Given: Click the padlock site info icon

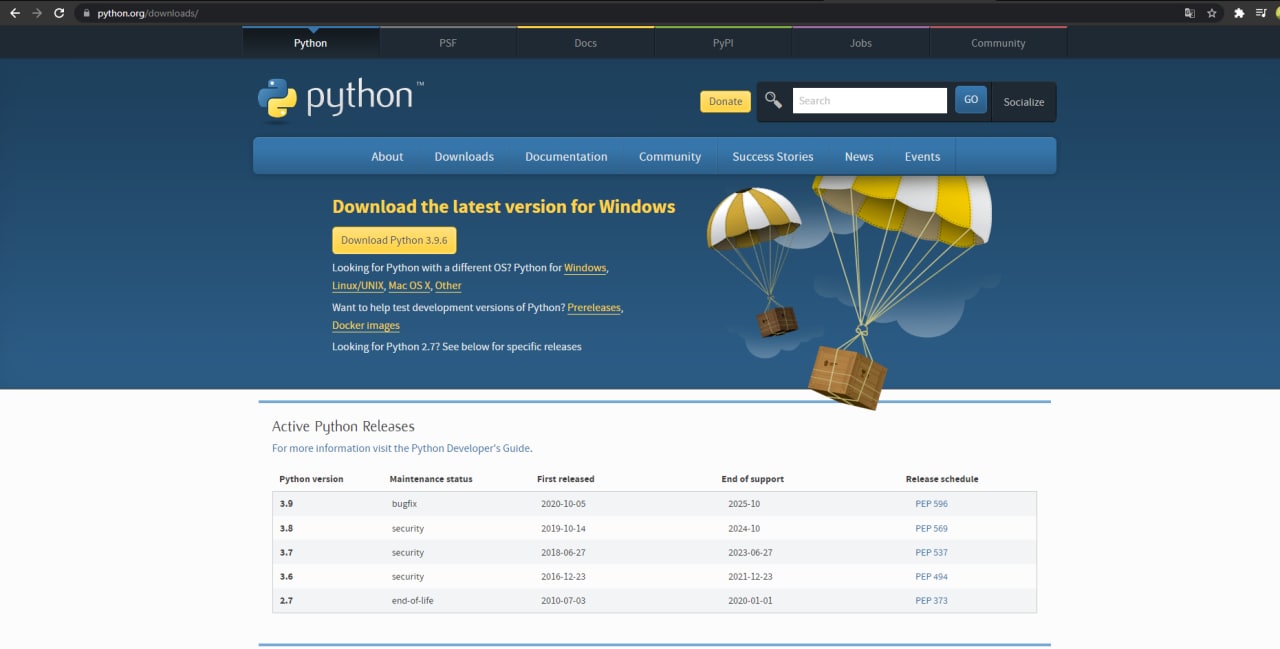Looking at the screenshot, I should (86, 13).
